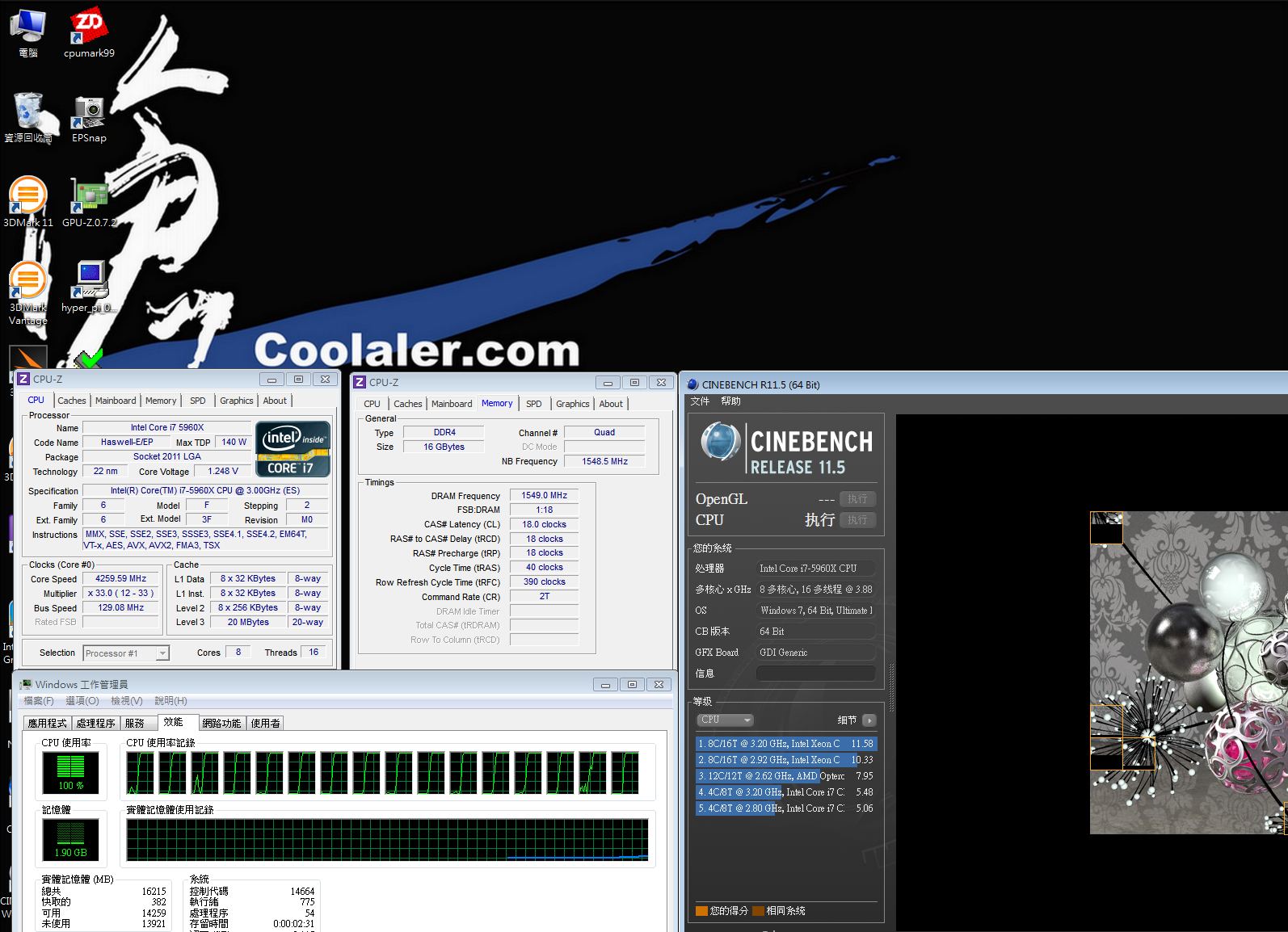Select ranking row 3 AMD Opteron 7.95
Screen dimensions: 1288x932
[785, 776]
